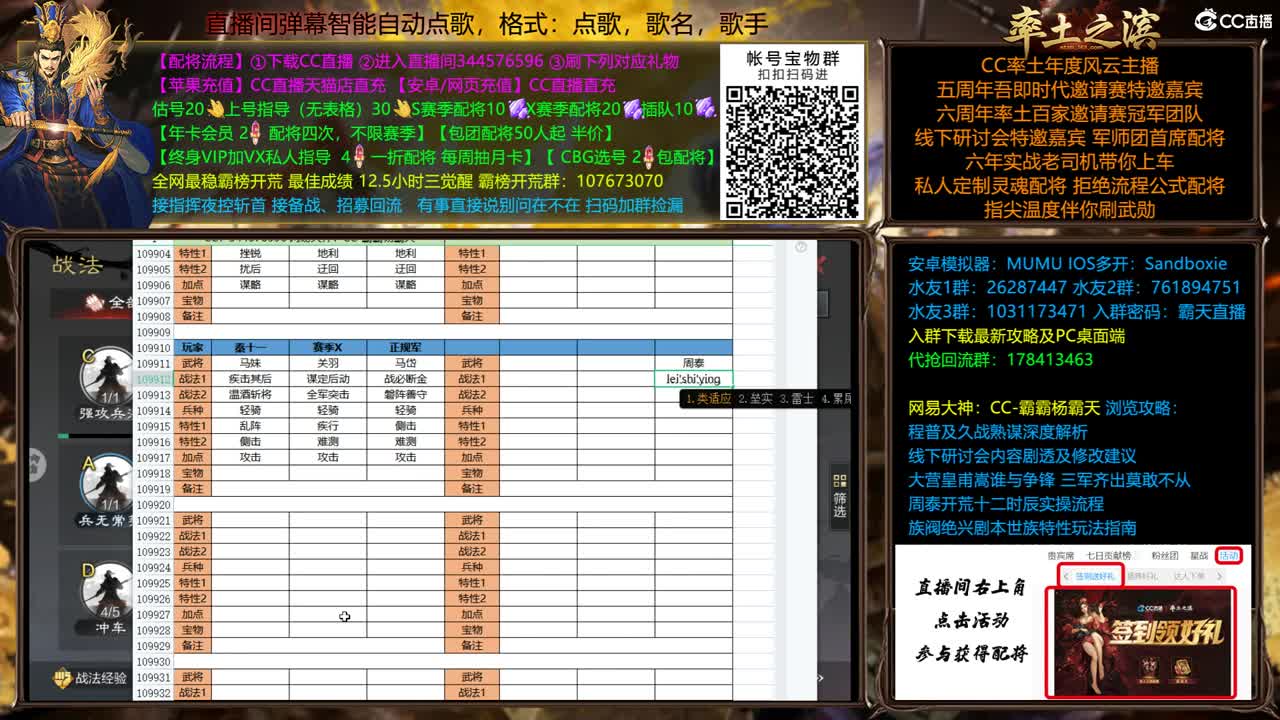Click the 线下研讨会内容剧透及修改建议 guide line
The height and width of the screenshot is (720, 1280).
click(1022, 456)
